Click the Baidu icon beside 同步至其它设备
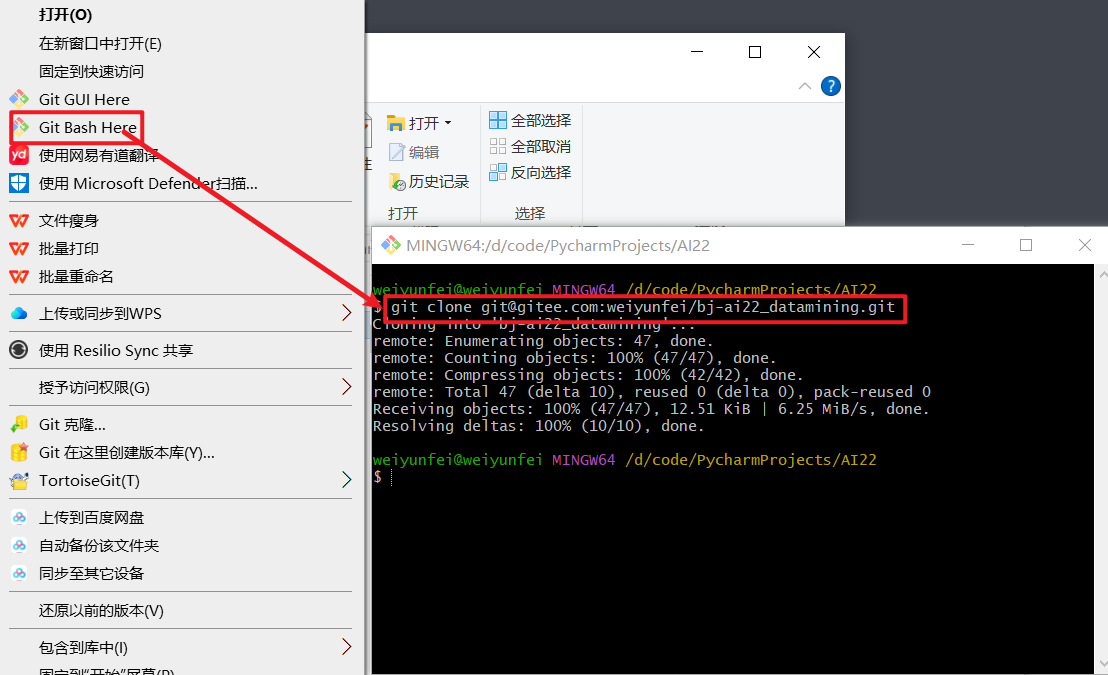This screenshot has width=1108, height=675. (20, 573)
